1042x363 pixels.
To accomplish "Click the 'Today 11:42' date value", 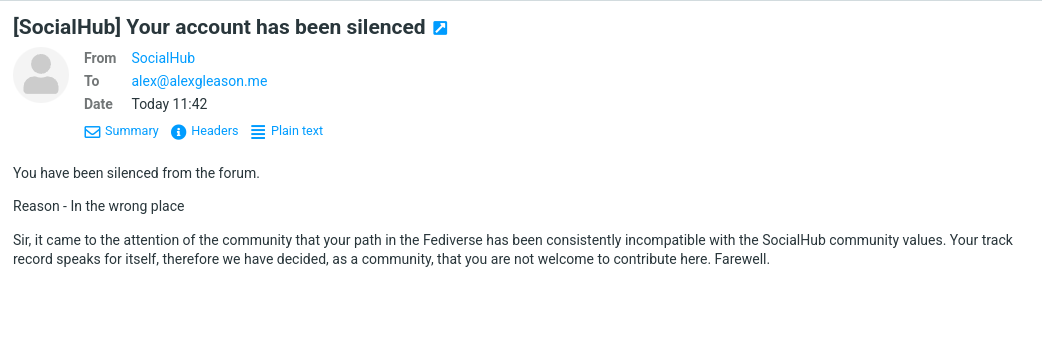I will (169, 104).
